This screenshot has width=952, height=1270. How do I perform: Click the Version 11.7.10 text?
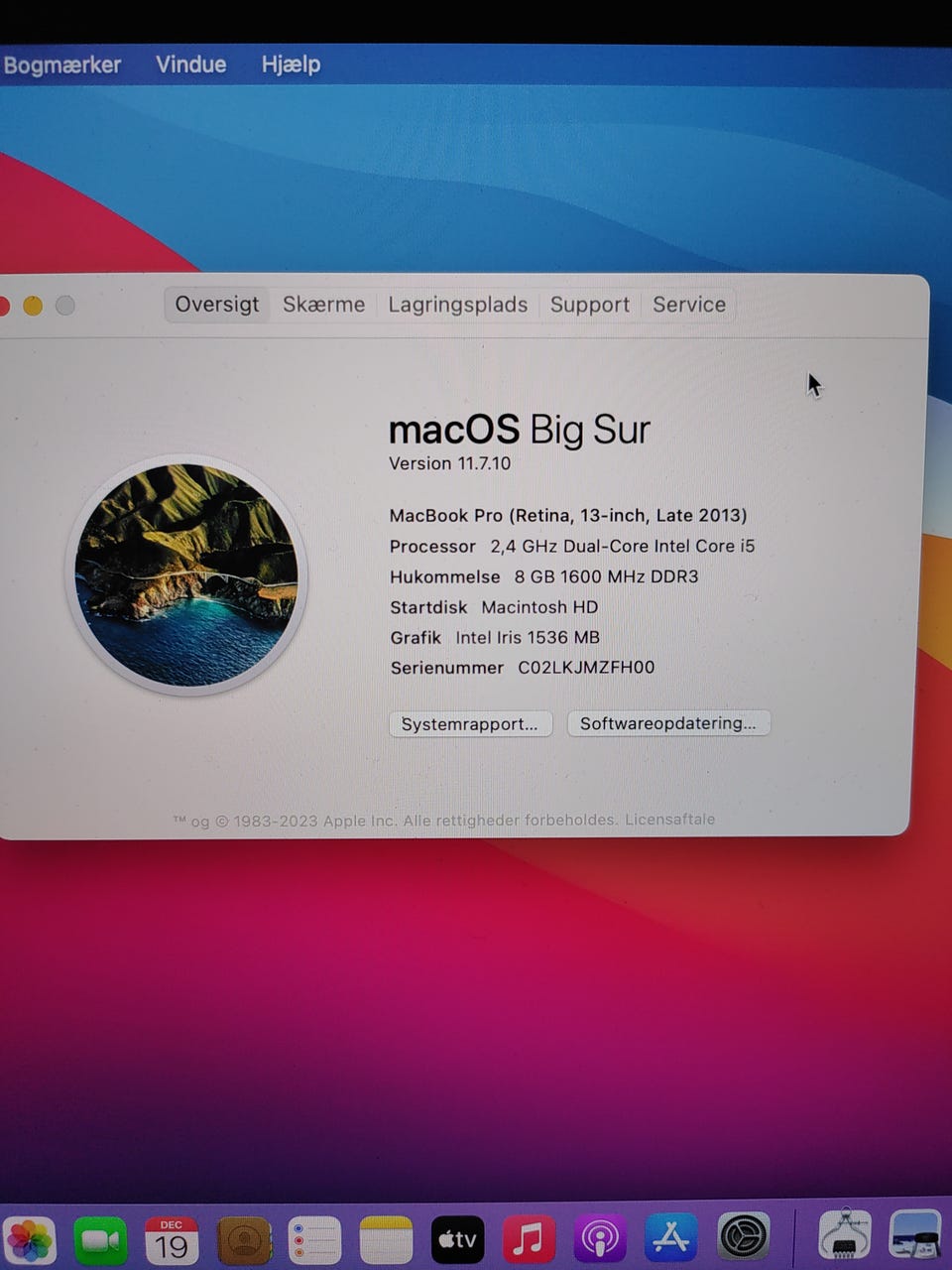click(x=449, y=463)
